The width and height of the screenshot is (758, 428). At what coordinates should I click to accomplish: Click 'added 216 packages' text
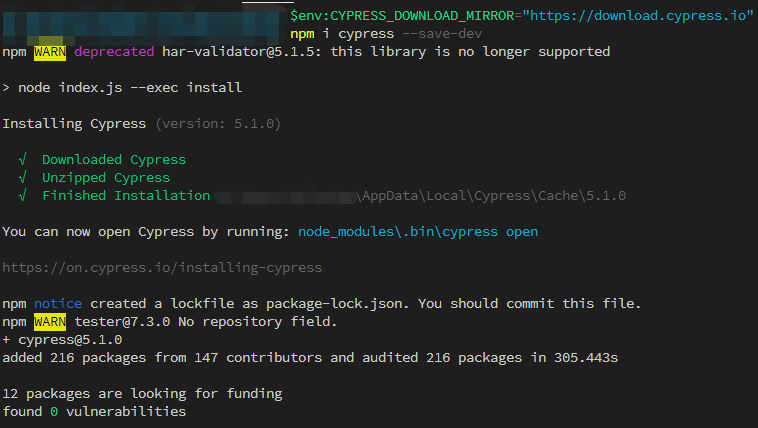tap(74, 358)
